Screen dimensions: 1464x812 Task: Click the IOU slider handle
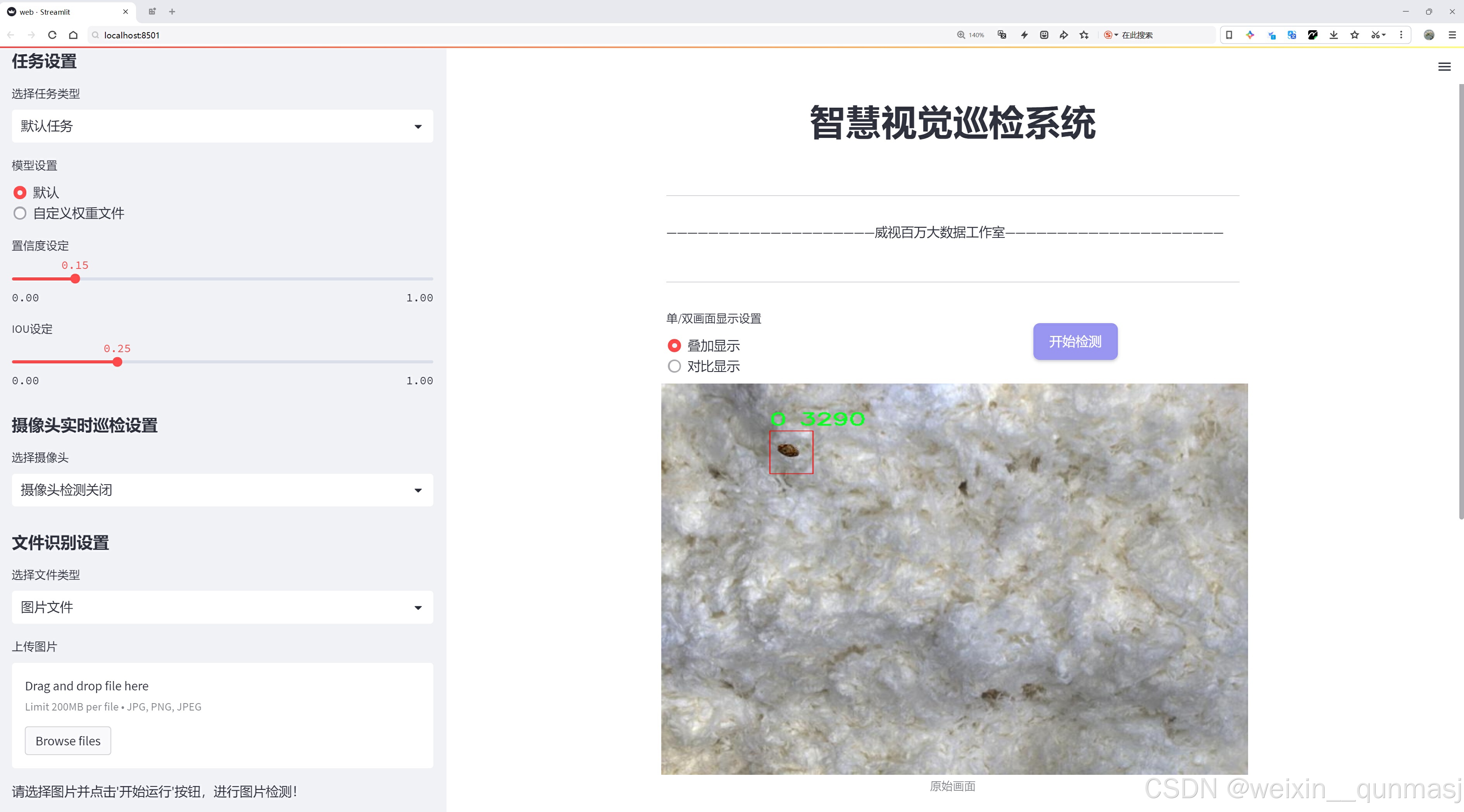117,362
